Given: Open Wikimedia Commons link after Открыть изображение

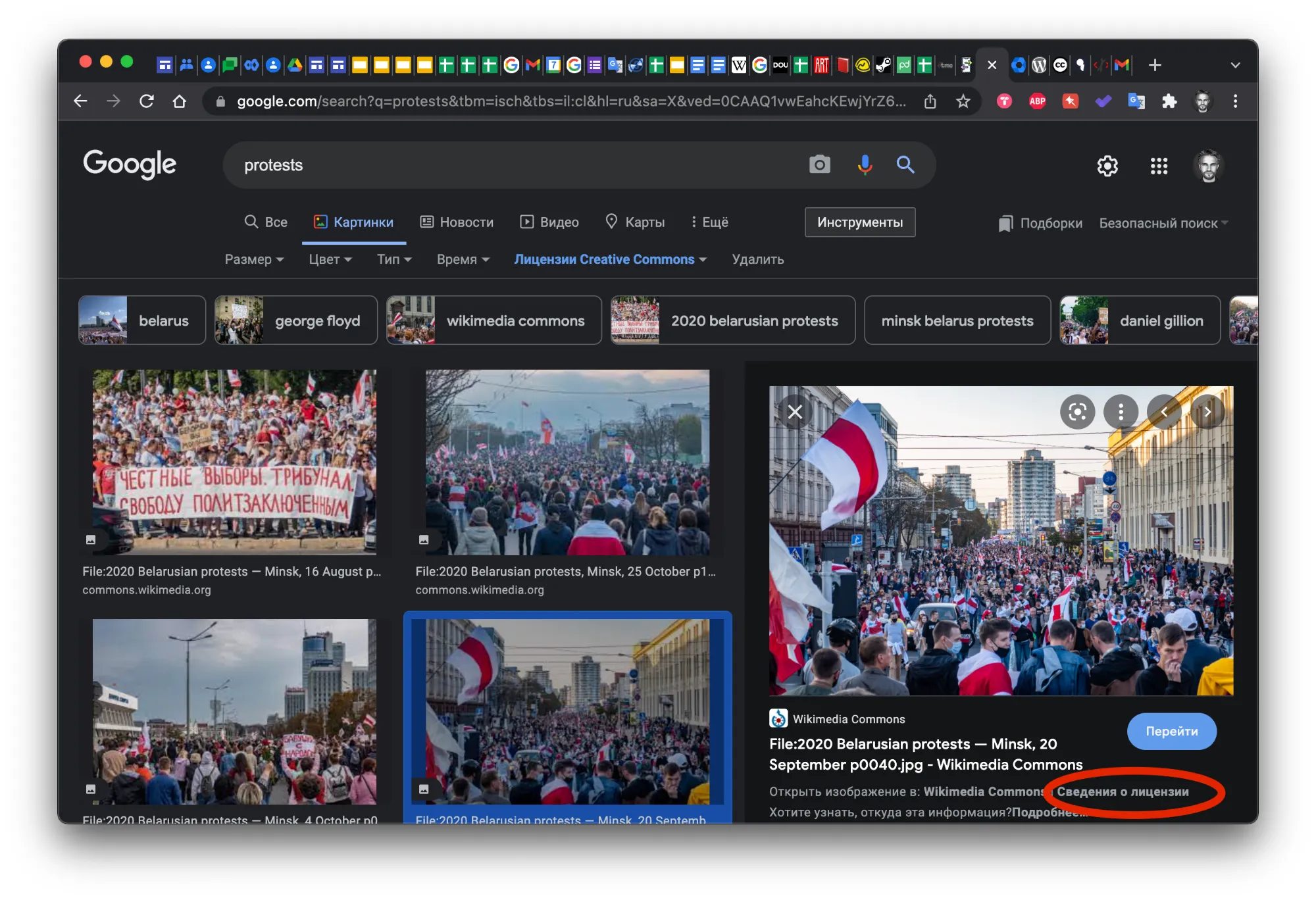Looking at the screenshot, I should point(984,791).
